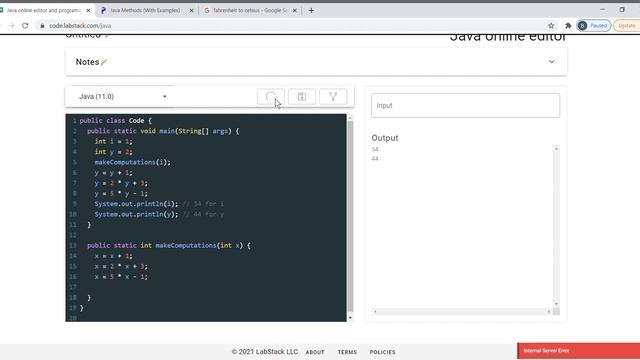This screenshot has height=360, width=640.
Task: Close the Java online editor tab
Action: click(x=88, y=11)
